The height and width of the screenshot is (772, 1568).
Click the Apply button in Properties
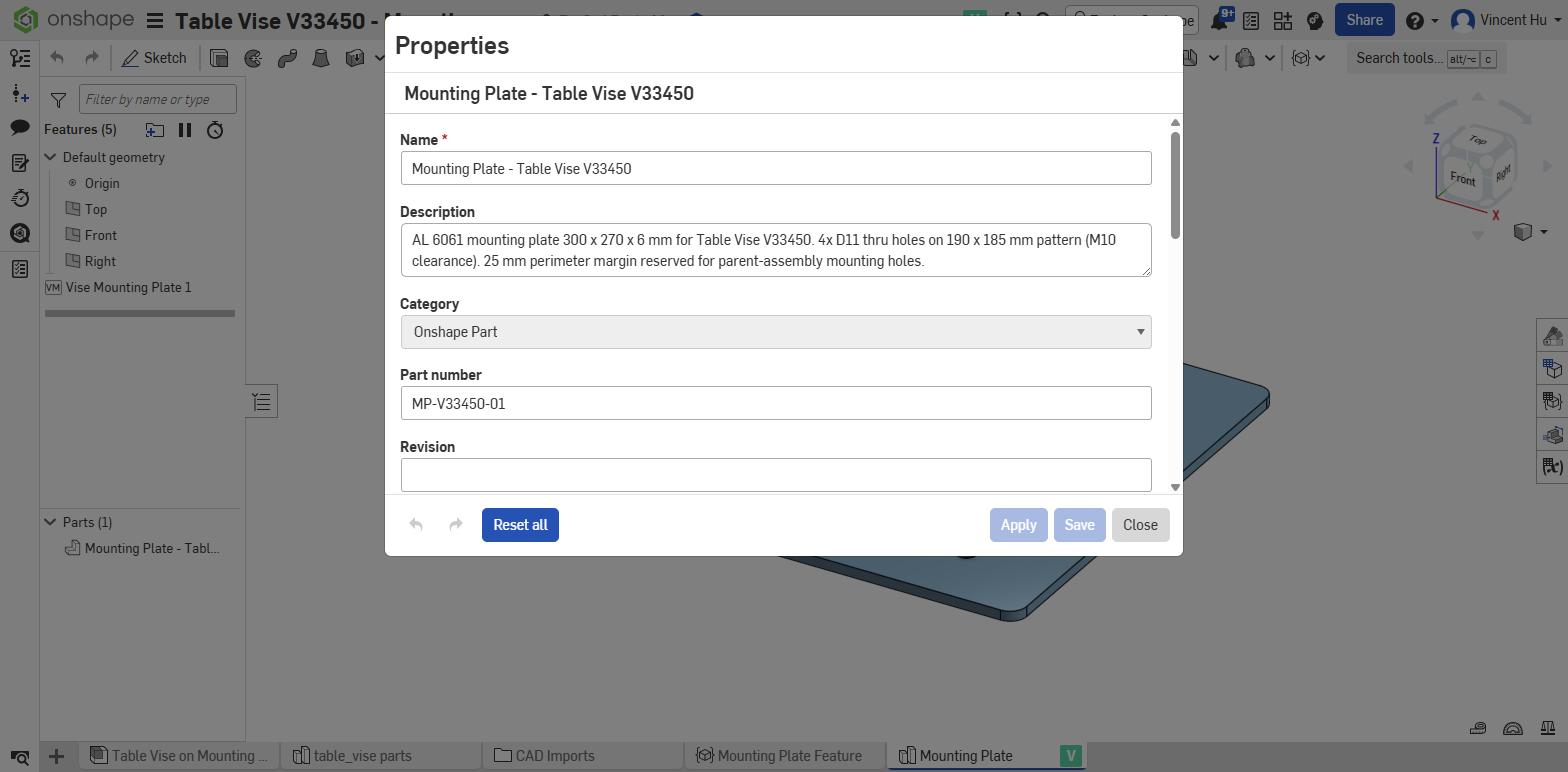click(x=1018, y=525)
